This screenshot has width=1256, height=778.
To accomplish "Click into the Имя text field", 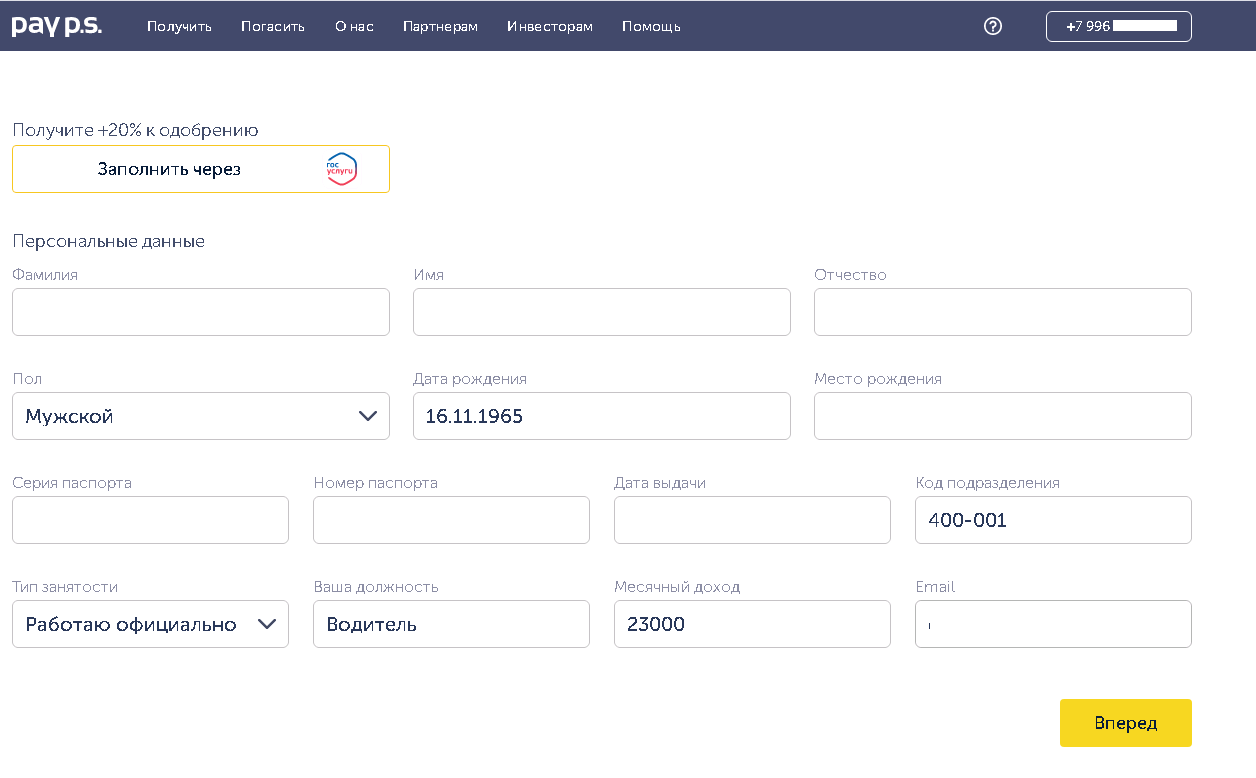I will (601, 312).
